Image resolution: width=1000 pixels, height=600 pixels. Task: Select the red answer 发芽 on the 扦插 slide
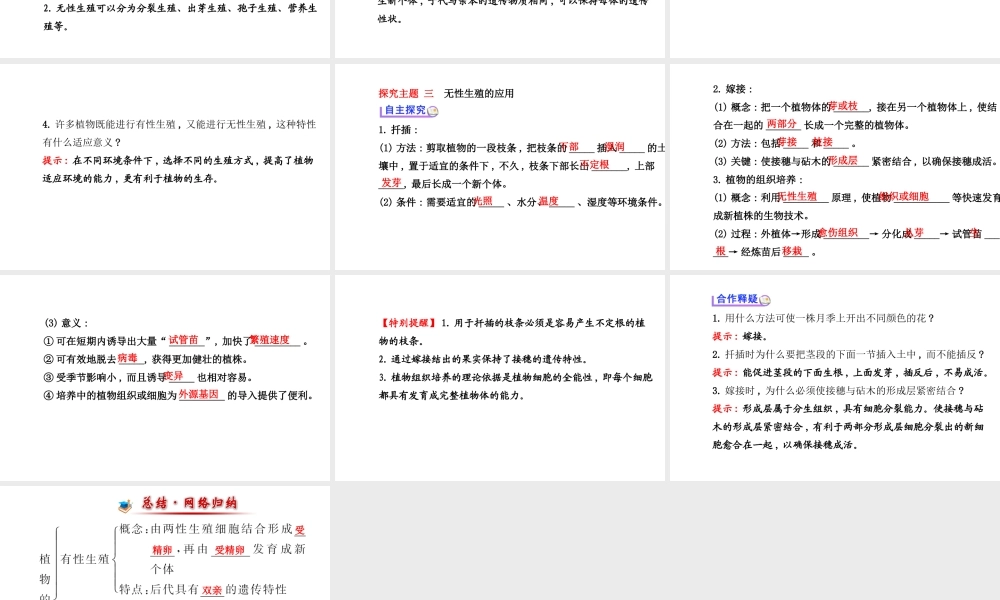(x=392, y=182)
